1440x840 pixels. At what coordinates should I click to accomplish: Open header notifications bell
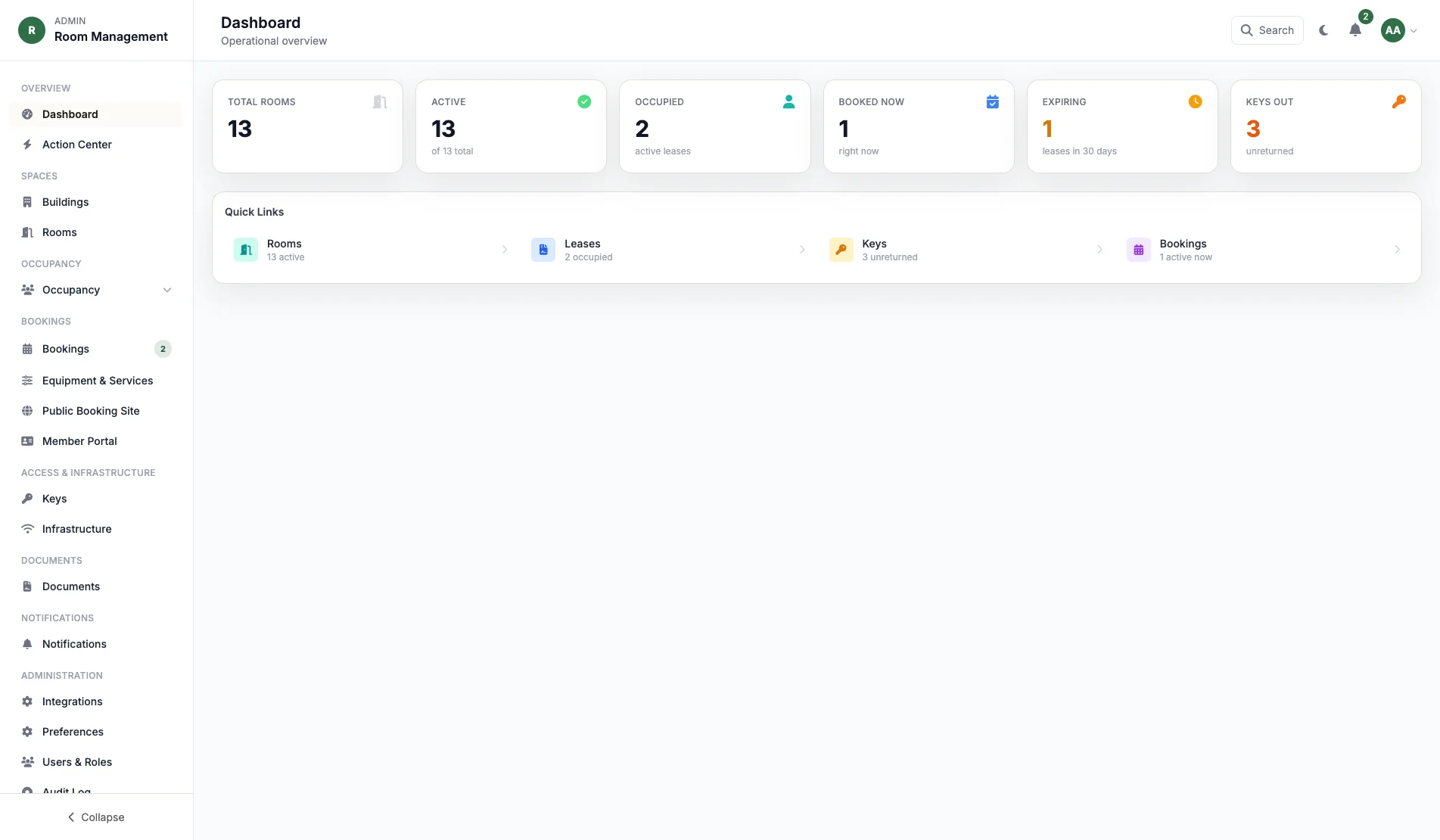1355,30
